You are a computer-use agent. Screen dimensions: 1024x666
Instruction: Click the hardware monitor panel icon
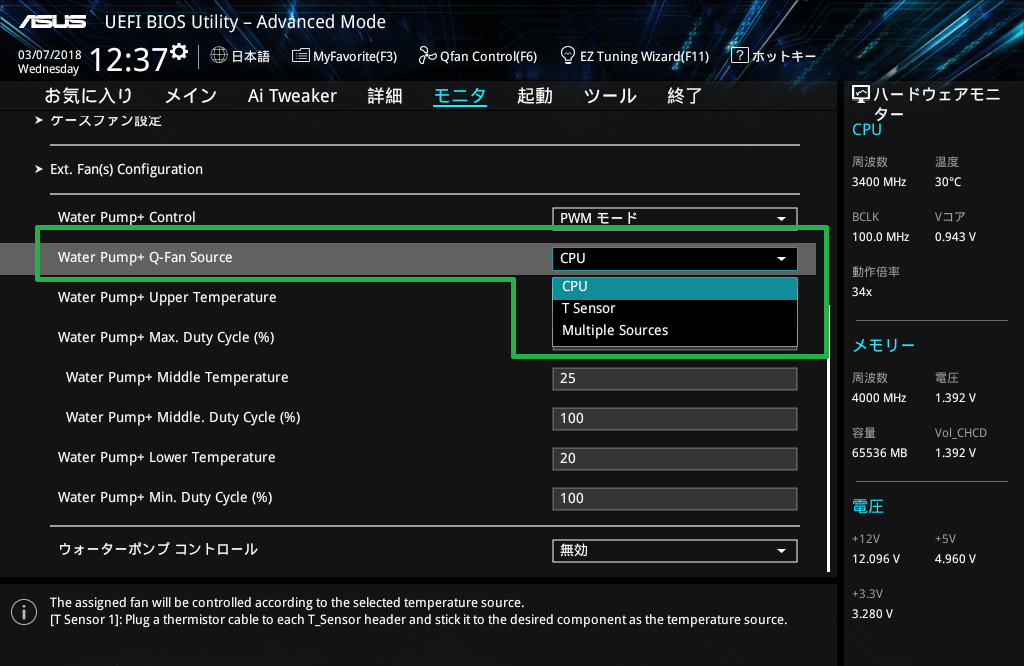tap(861, 95)
